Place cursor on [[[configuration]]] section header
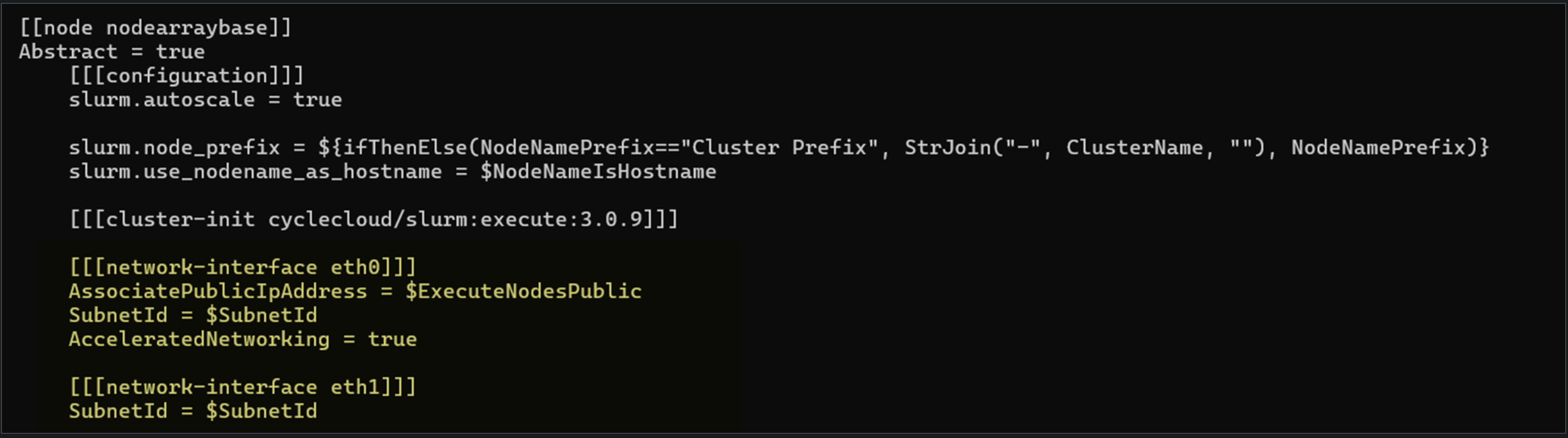 click(x=186, y=76)
